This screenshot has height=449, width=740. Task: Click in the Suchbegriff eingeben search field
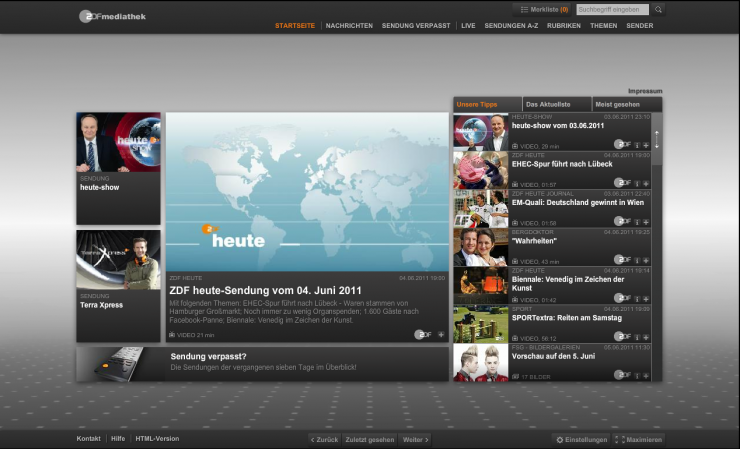[x=612, y=9]
